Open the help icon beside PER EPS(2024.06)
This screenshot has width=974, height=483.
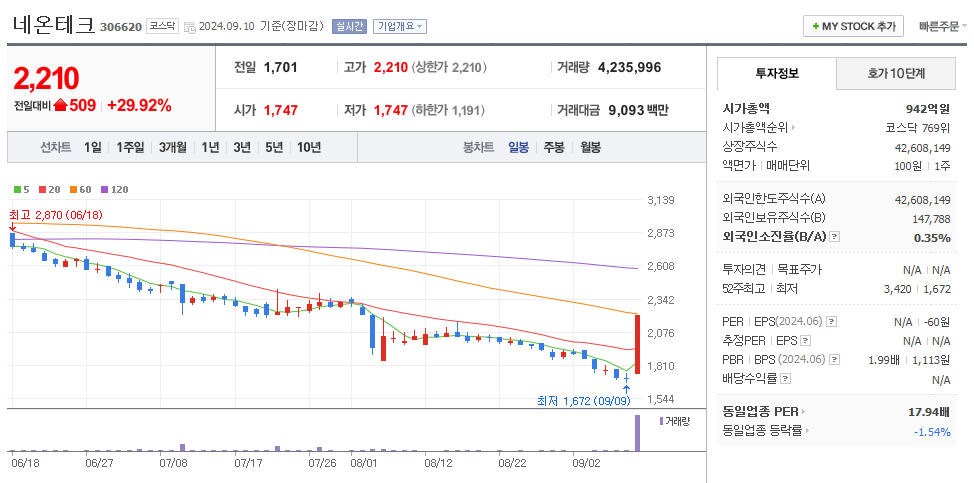832,322
